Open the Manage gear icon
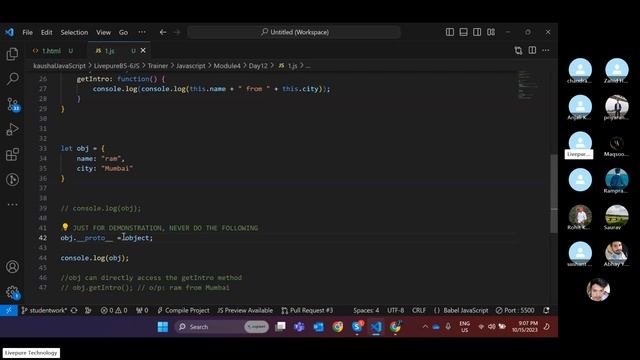Screen dimensions: 640x360 (12, 292)
